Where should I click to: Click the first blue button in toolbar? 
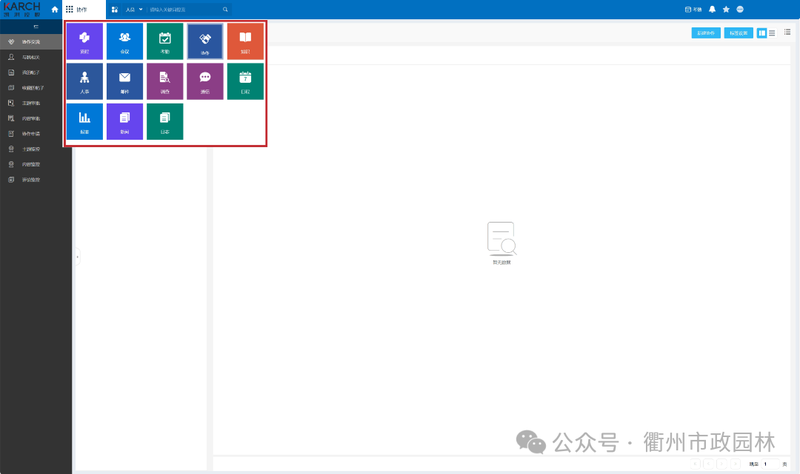click(706, 33)
